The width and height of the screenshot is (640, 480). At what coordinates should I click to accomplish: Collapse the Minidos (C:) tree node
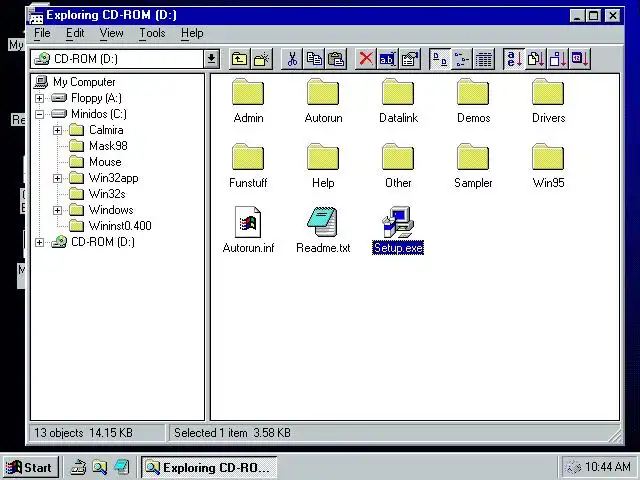tap(40, 114)
